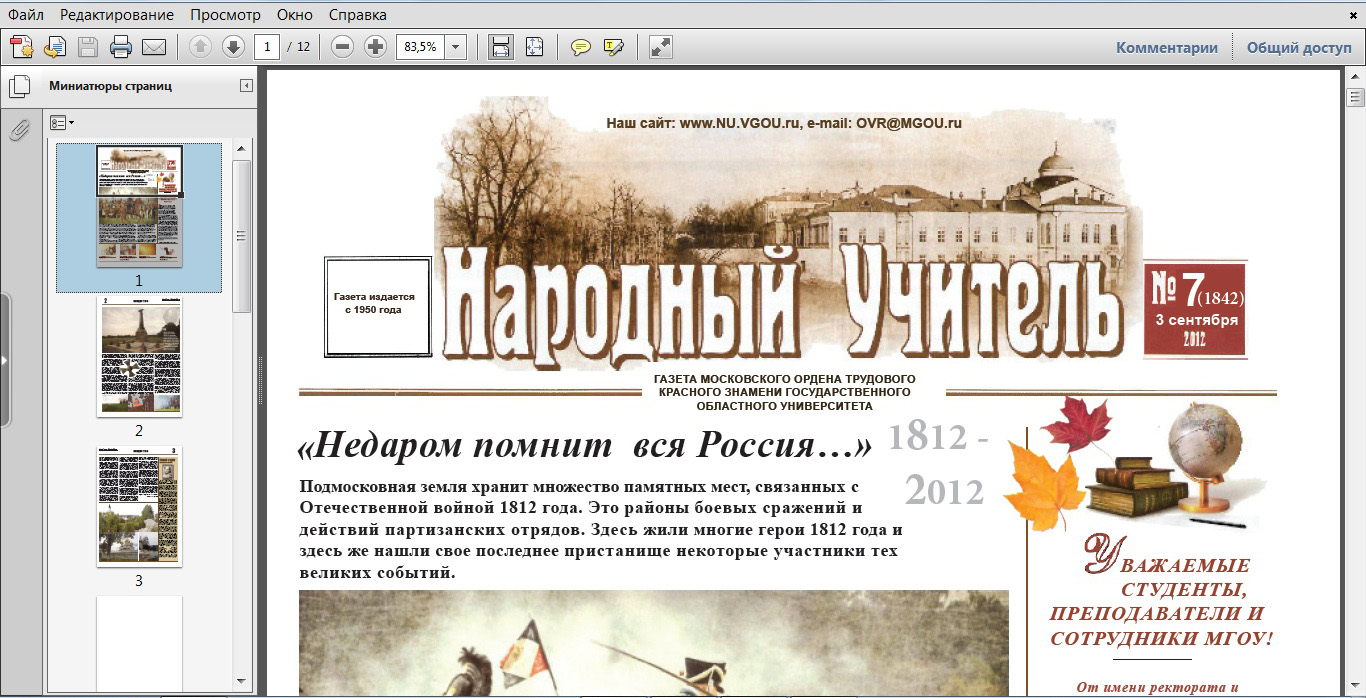Collapse the Миниатюры страниц panel arrow
Image resolution: width=1366 pixels, height=698 pixels.
[246, 86]
